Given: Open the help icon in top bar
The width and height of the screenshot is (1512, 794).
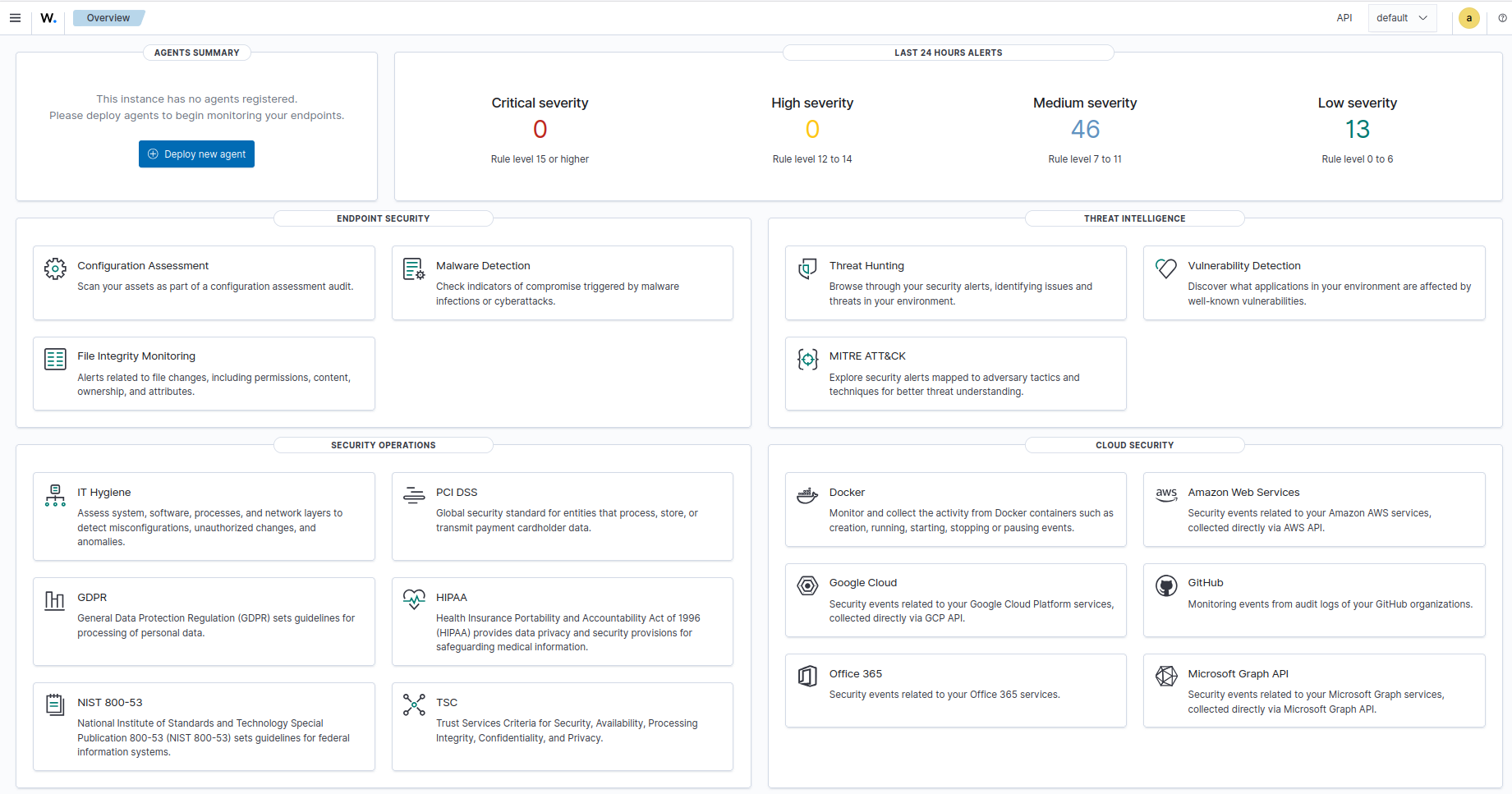Looking at the screenshot, I should (1502, 18).
